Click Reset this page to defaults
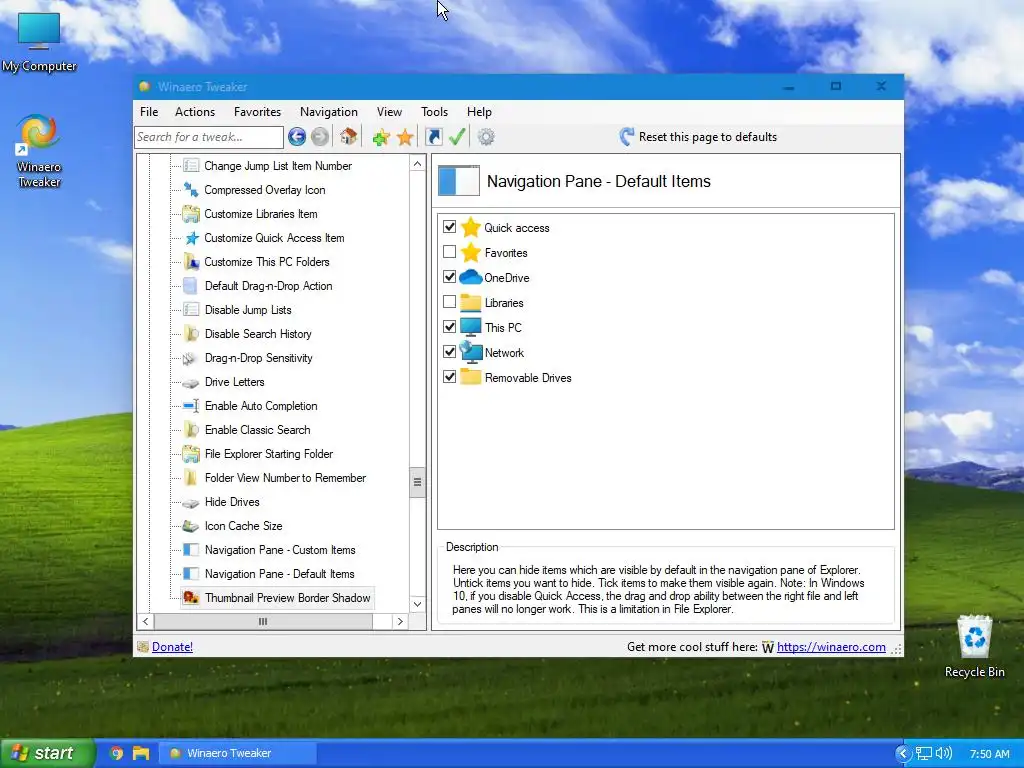1024x768 pixels. pyautogui.click(x=698, y=136)
